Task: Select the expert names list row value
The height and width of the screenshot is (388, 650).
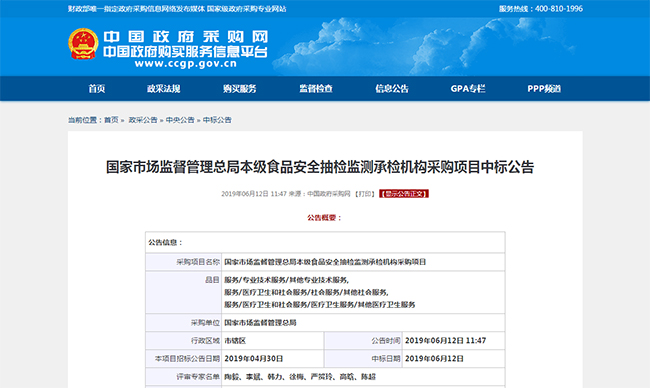Action: pos(300,377)
